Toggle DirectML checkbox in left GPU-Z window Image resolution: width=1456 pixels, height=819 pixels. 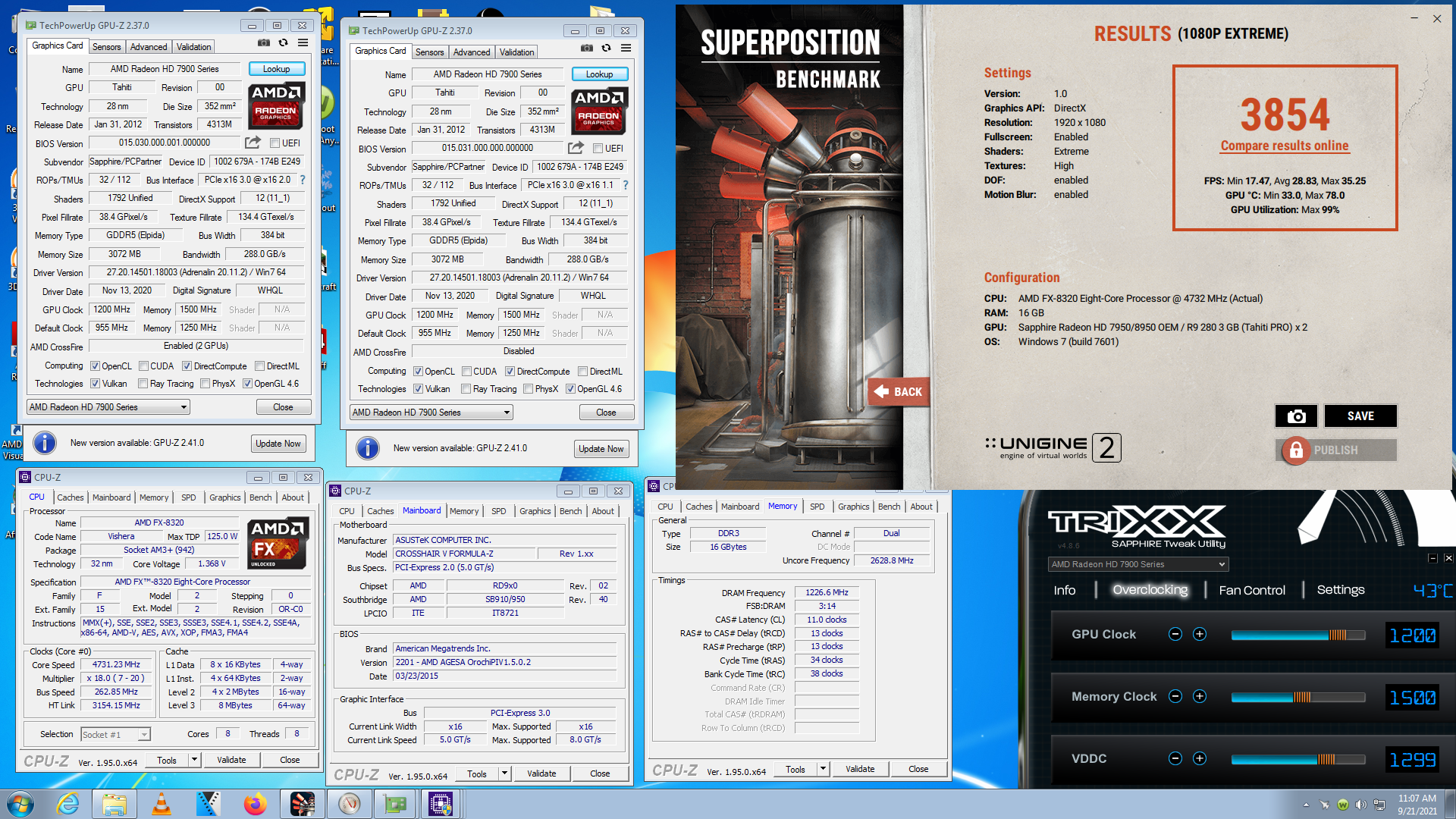(260, 366)
